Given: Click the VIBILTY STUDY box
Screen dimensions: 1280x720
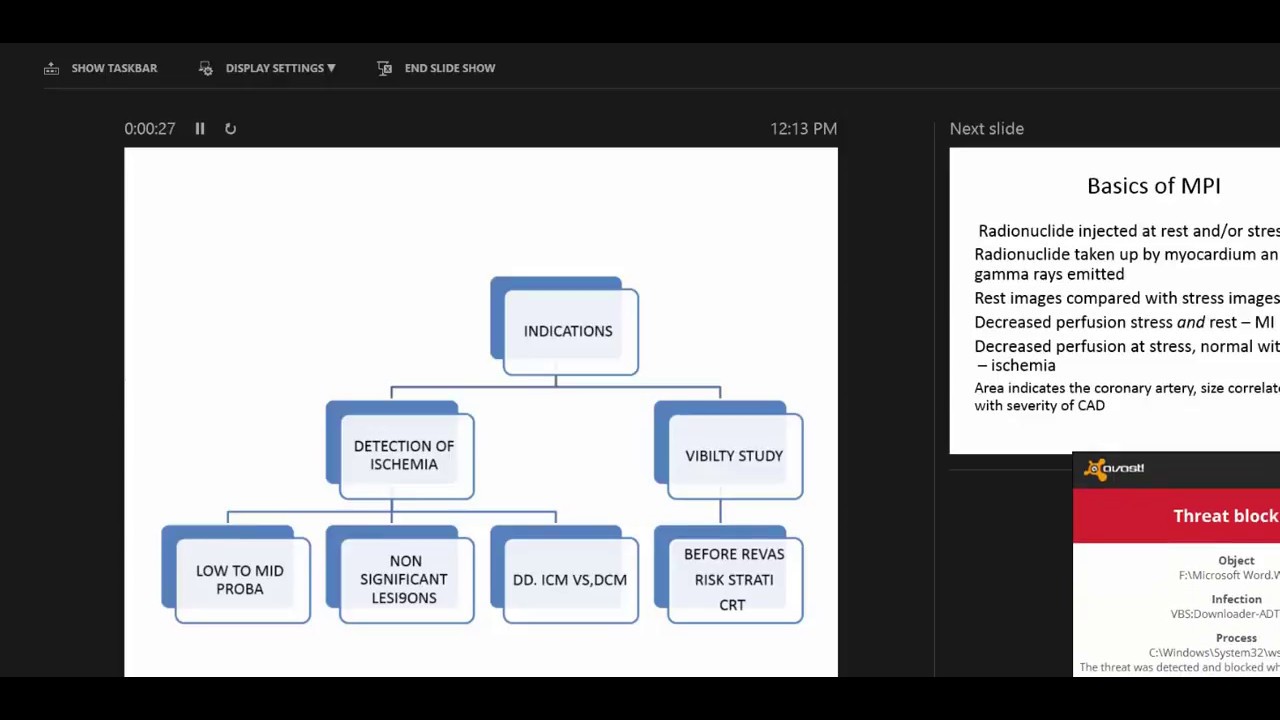Looking at the screenshot, I should click(x=735, y=456).
